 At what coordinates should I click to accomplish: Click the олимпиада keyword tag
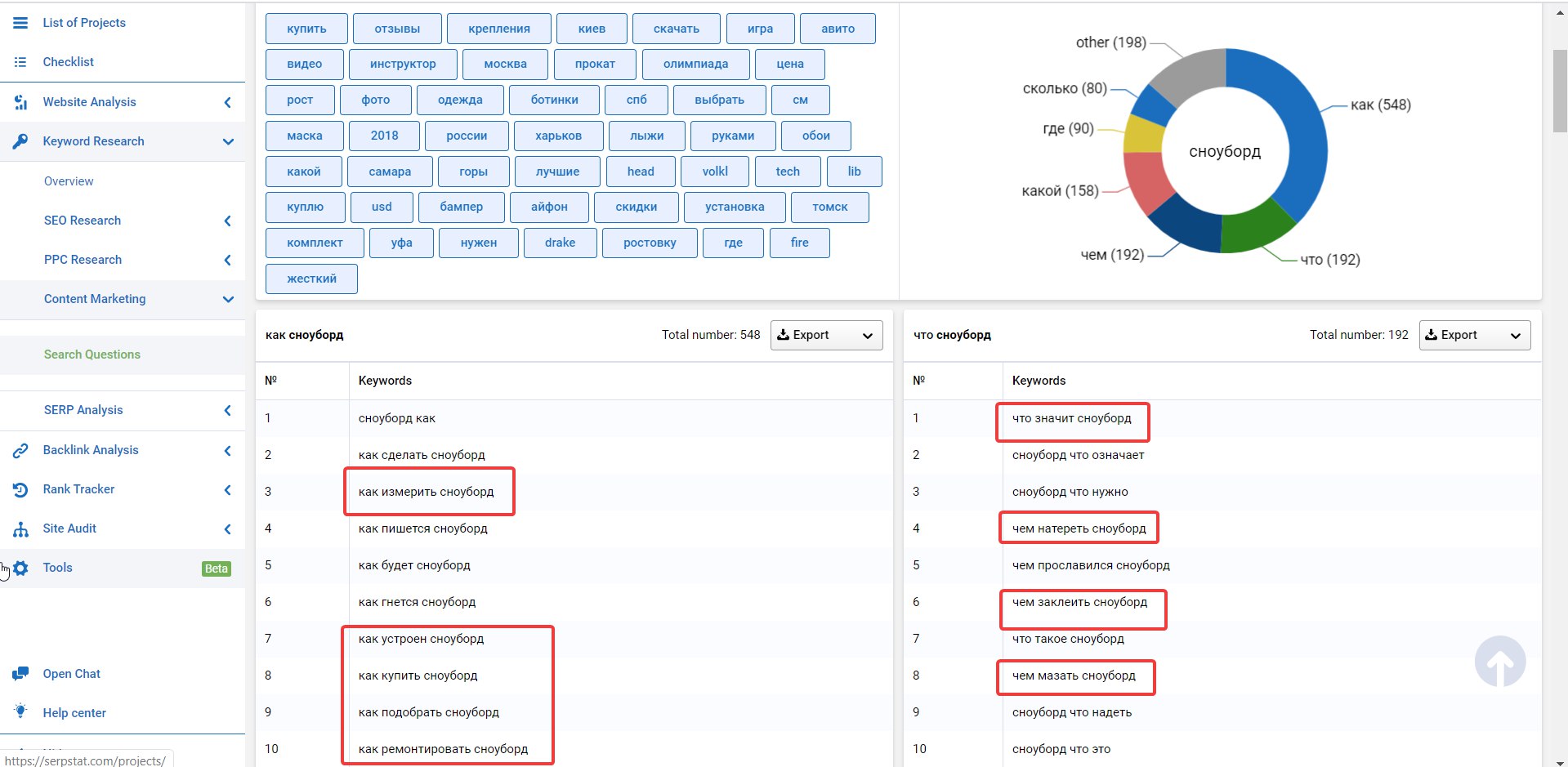tap(695, 64)
